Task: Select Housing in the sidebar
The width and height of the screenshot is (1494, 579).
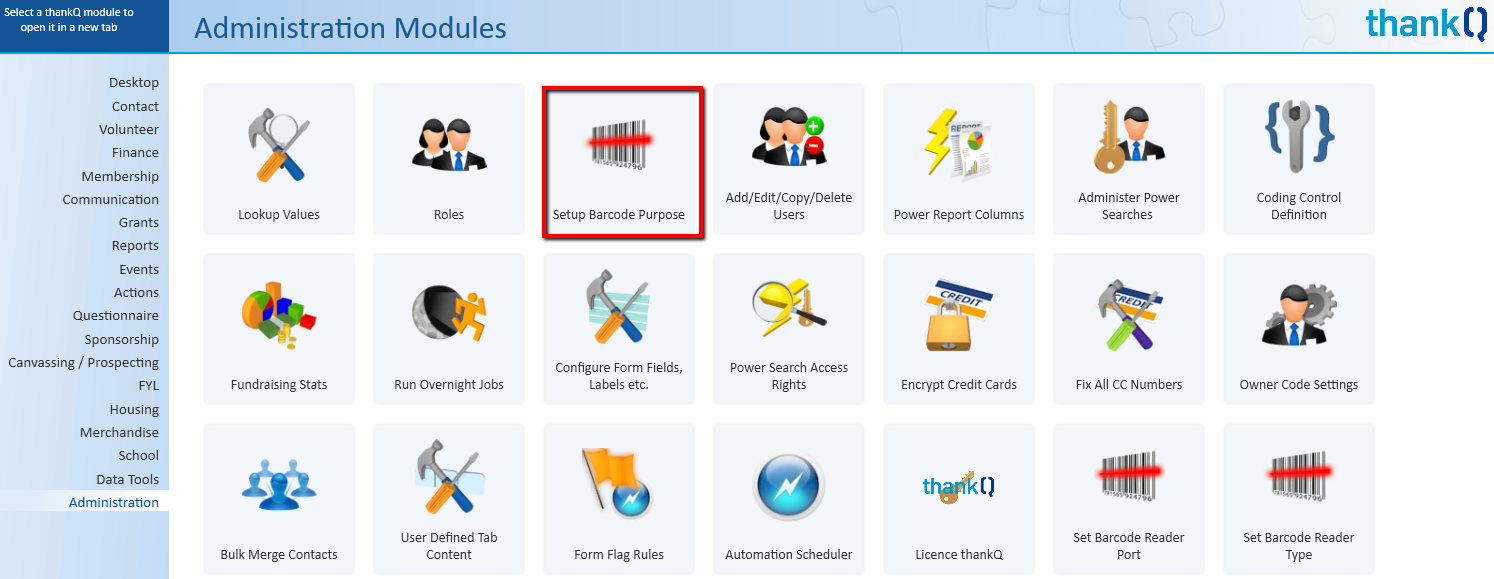Action: pos(134,409)
